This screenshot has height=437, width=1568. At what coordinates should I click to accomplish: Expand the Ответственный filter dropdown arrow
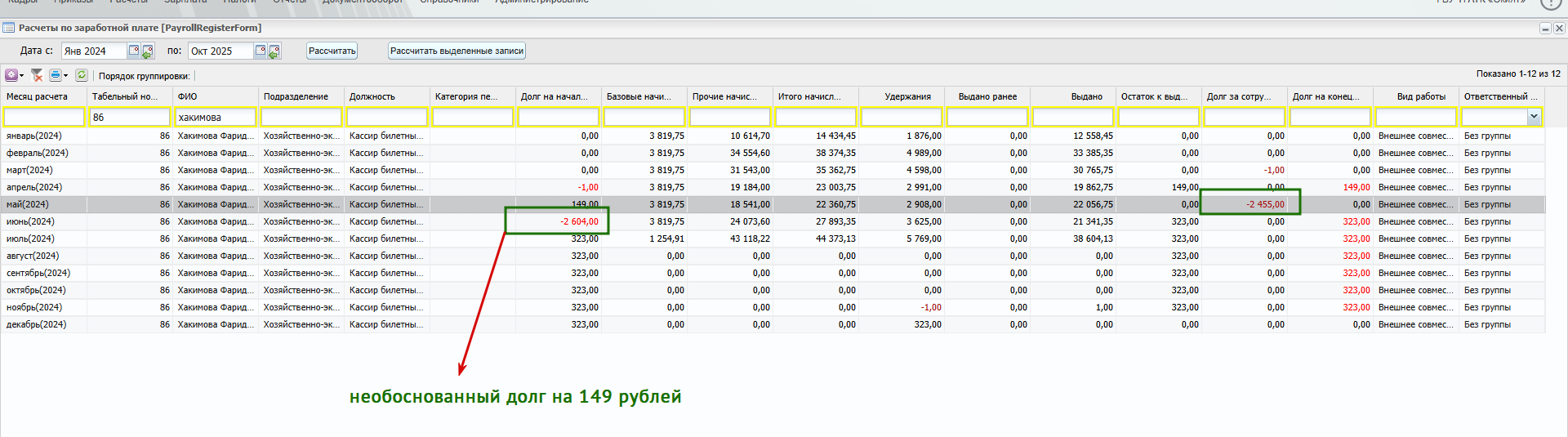(1534, 117)
